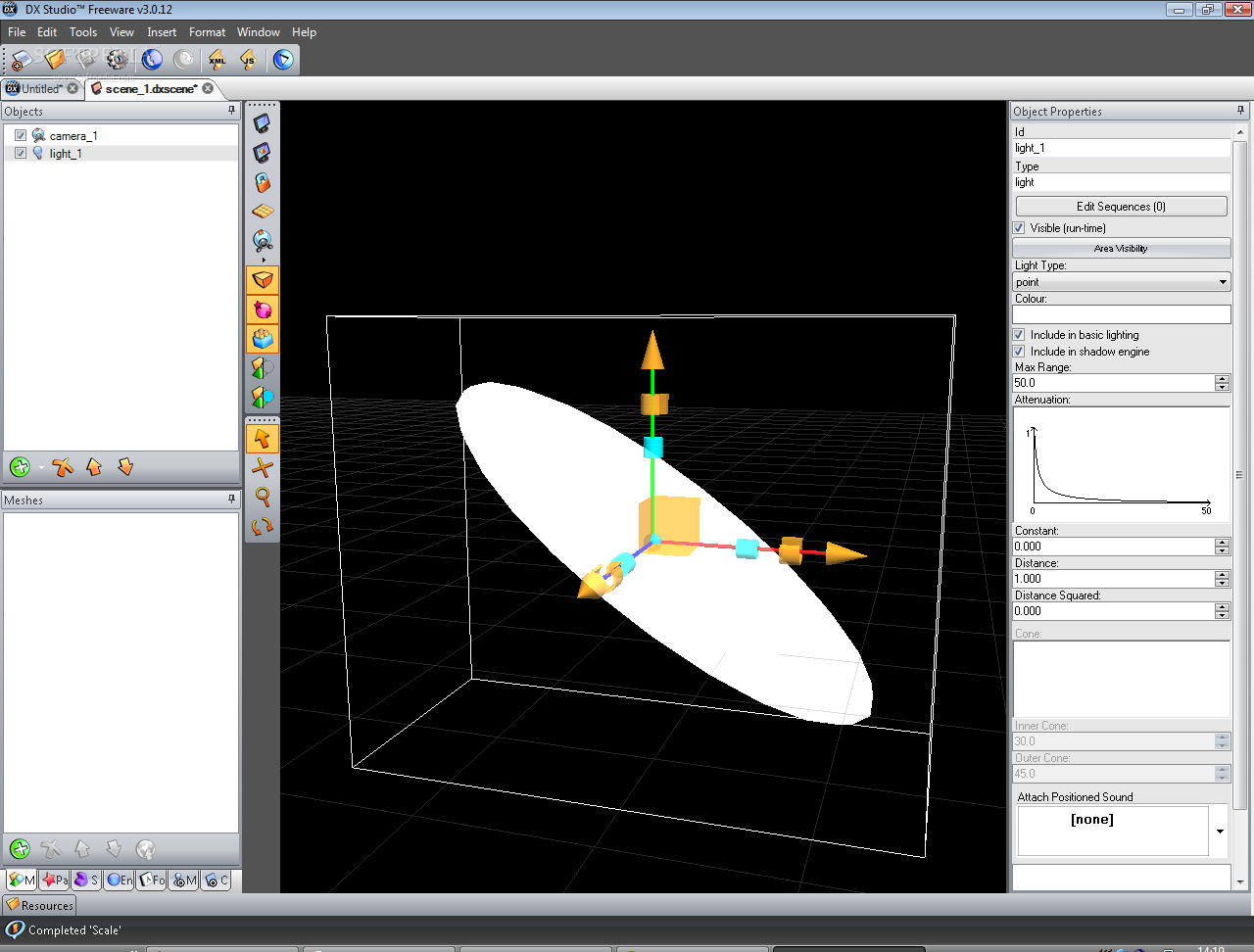Toggle the orange box wireframe icon
Screen dimensions: 1254x952
tap(263, 280)
